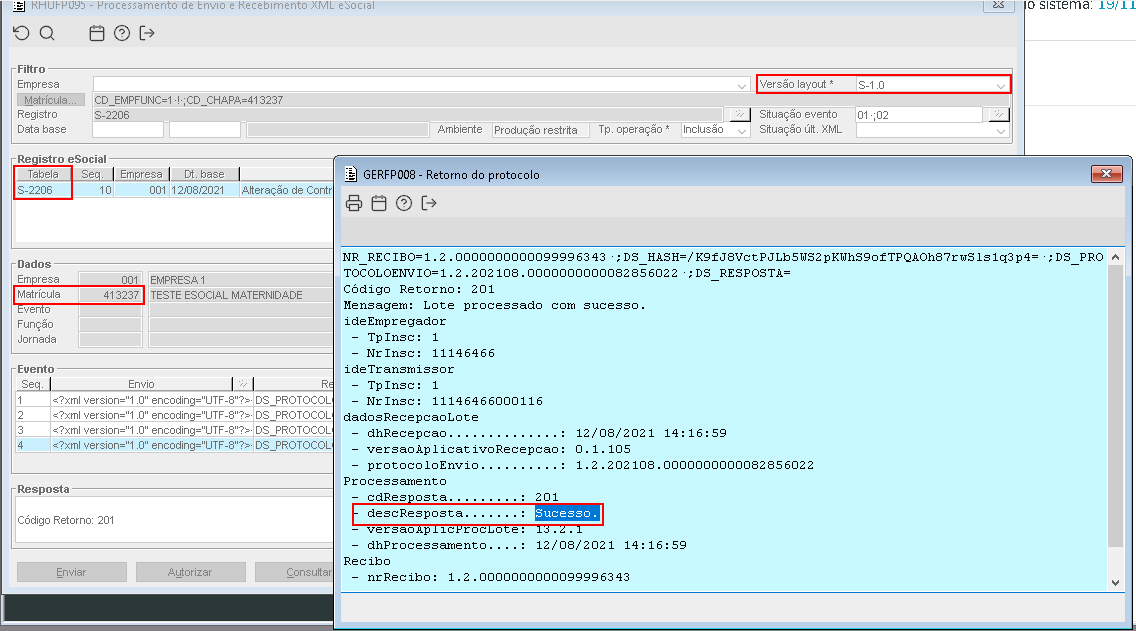Screen dimensions: 1136x631
Task: Click the Envio column header in Evento
Action: pos(141,384)
